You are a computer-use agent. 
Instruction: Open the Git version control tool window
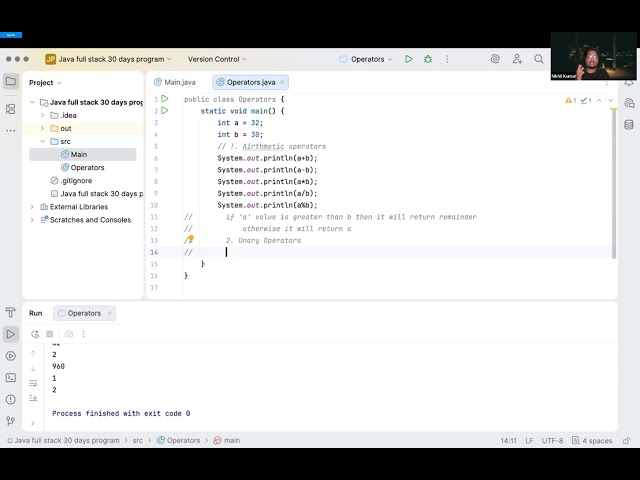pyautogui.click(x=11, y=420)
